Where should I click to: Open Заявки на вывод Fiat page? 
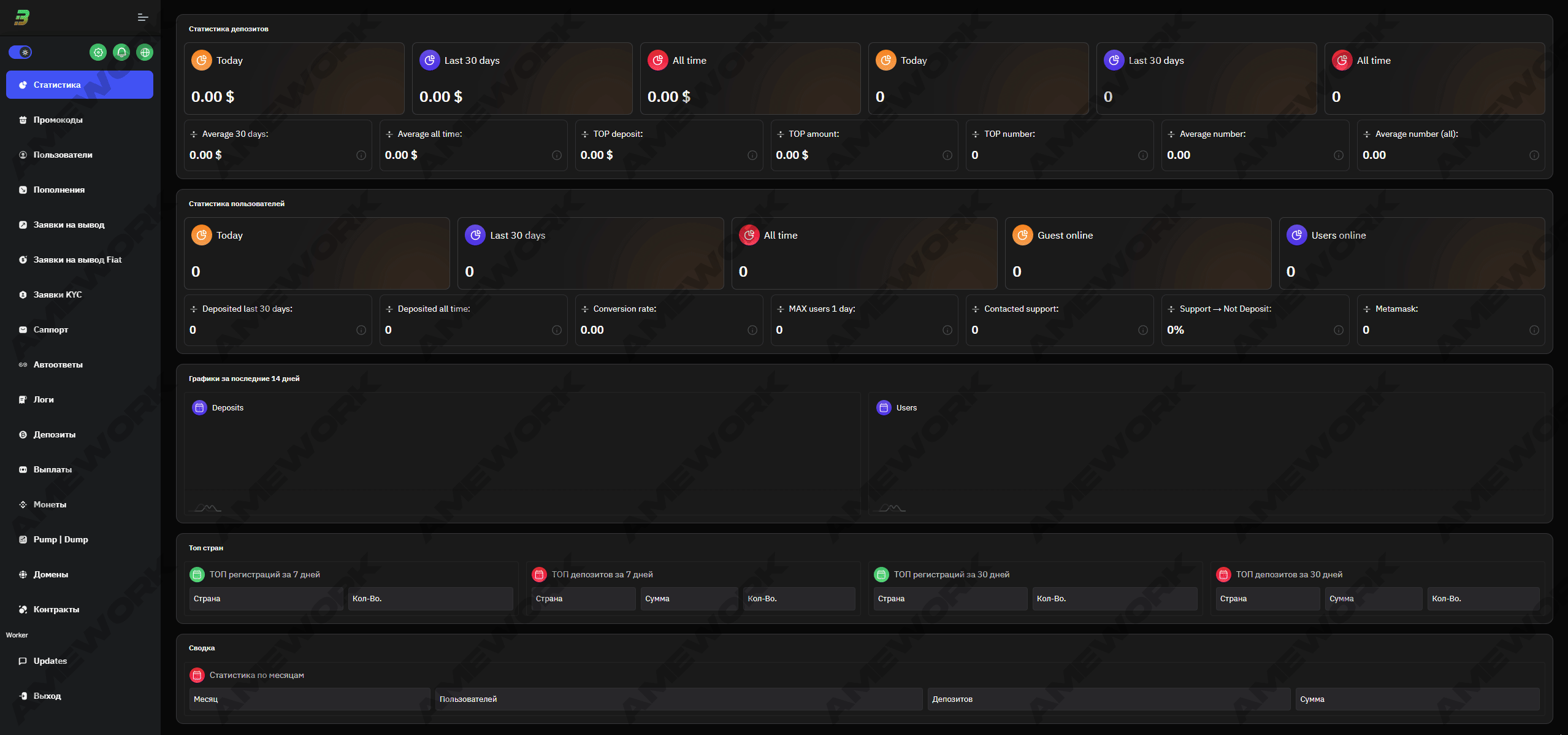[77, 260]
